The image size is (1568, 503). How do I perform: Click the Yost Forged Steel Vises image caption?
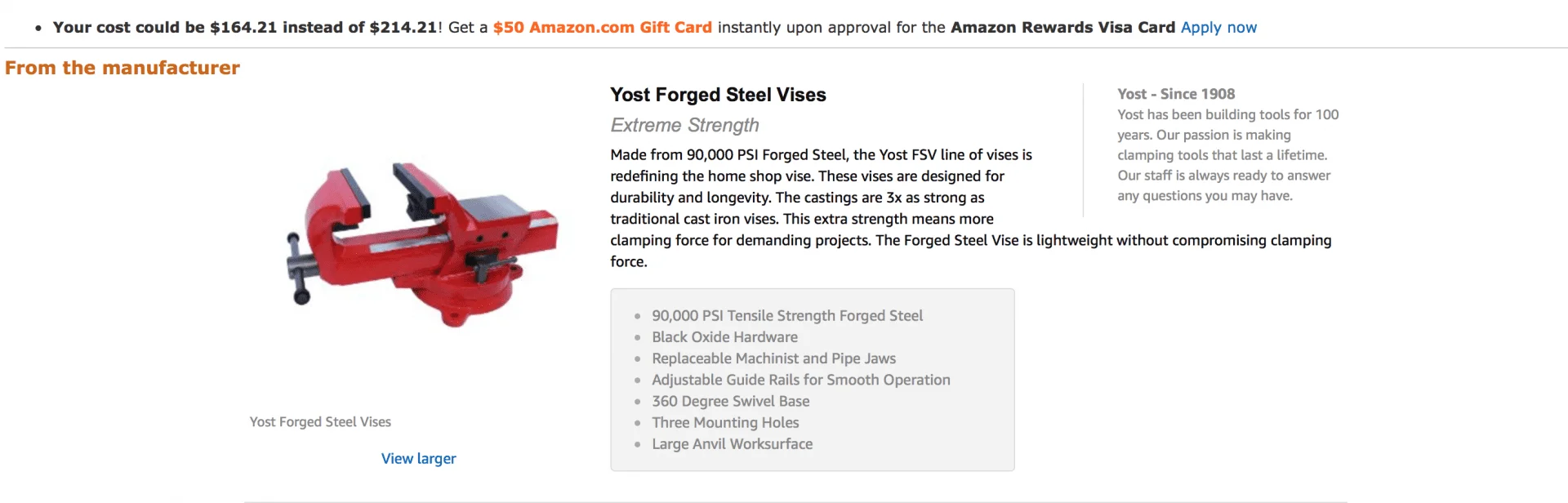320,422
